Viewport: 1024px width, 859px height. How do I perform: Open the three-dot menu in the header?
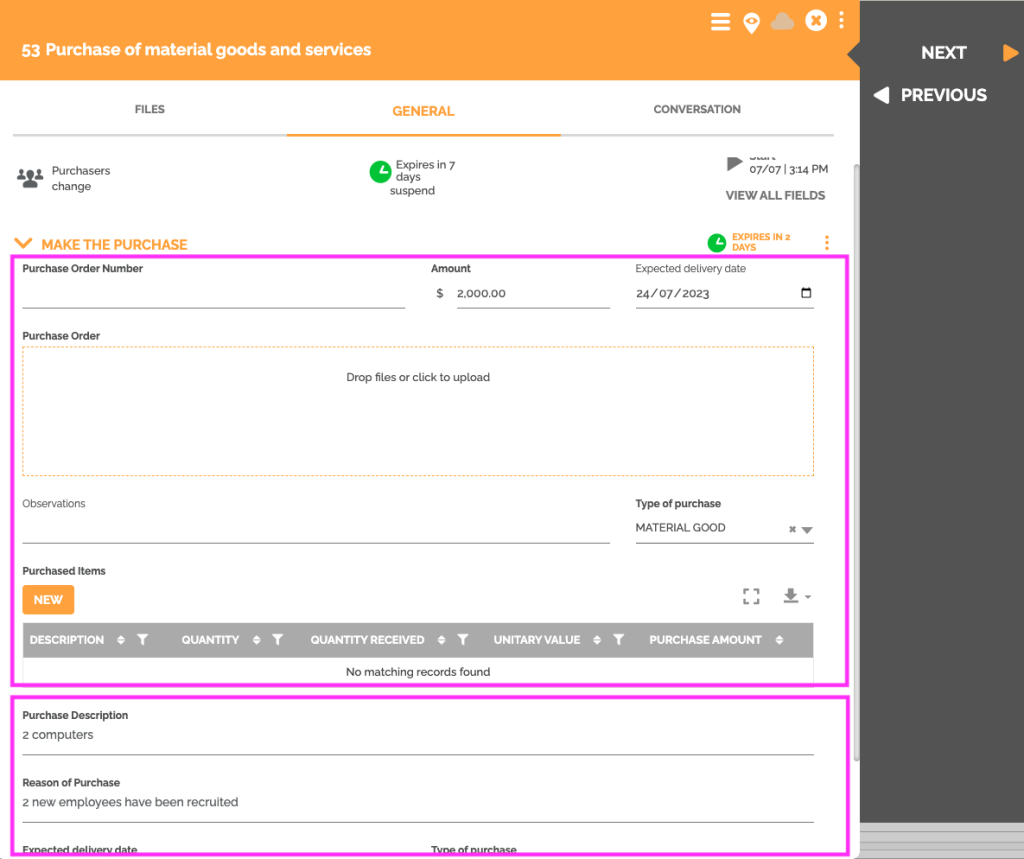pos(841,21)
